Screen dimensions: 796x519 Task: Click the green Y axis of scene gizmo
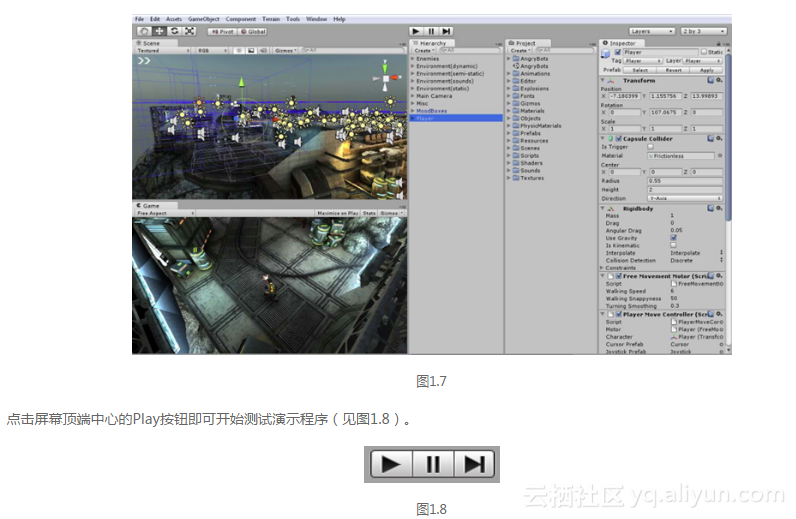pos(385,67)
